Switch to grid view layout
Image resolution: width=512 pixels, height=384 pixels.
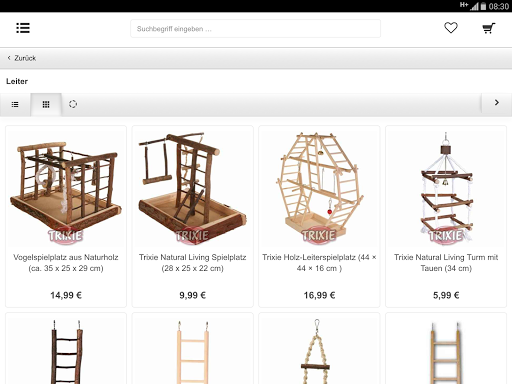[x=46, y=105]
